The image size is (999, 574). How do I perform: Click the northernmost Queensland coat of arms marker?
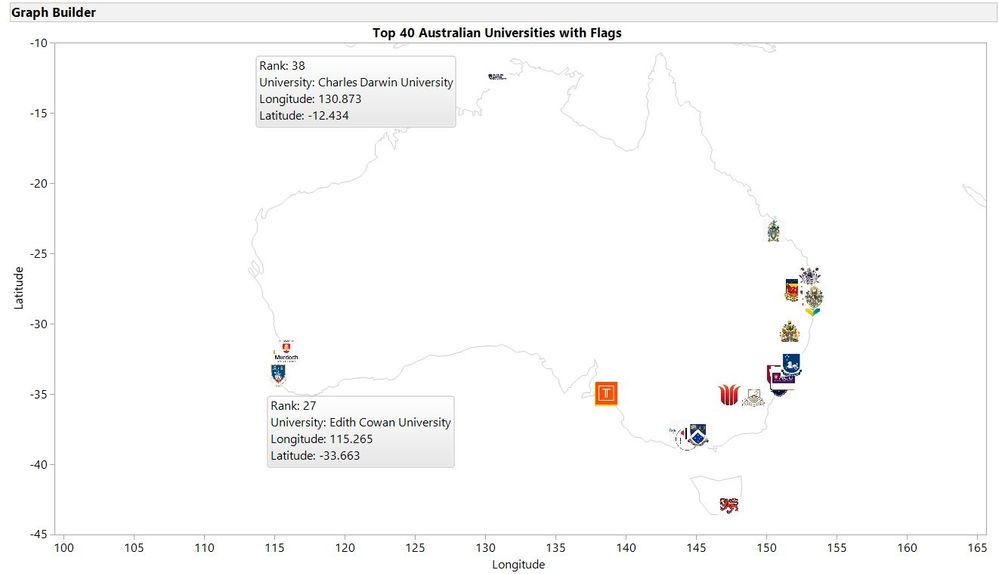[773, 231]
